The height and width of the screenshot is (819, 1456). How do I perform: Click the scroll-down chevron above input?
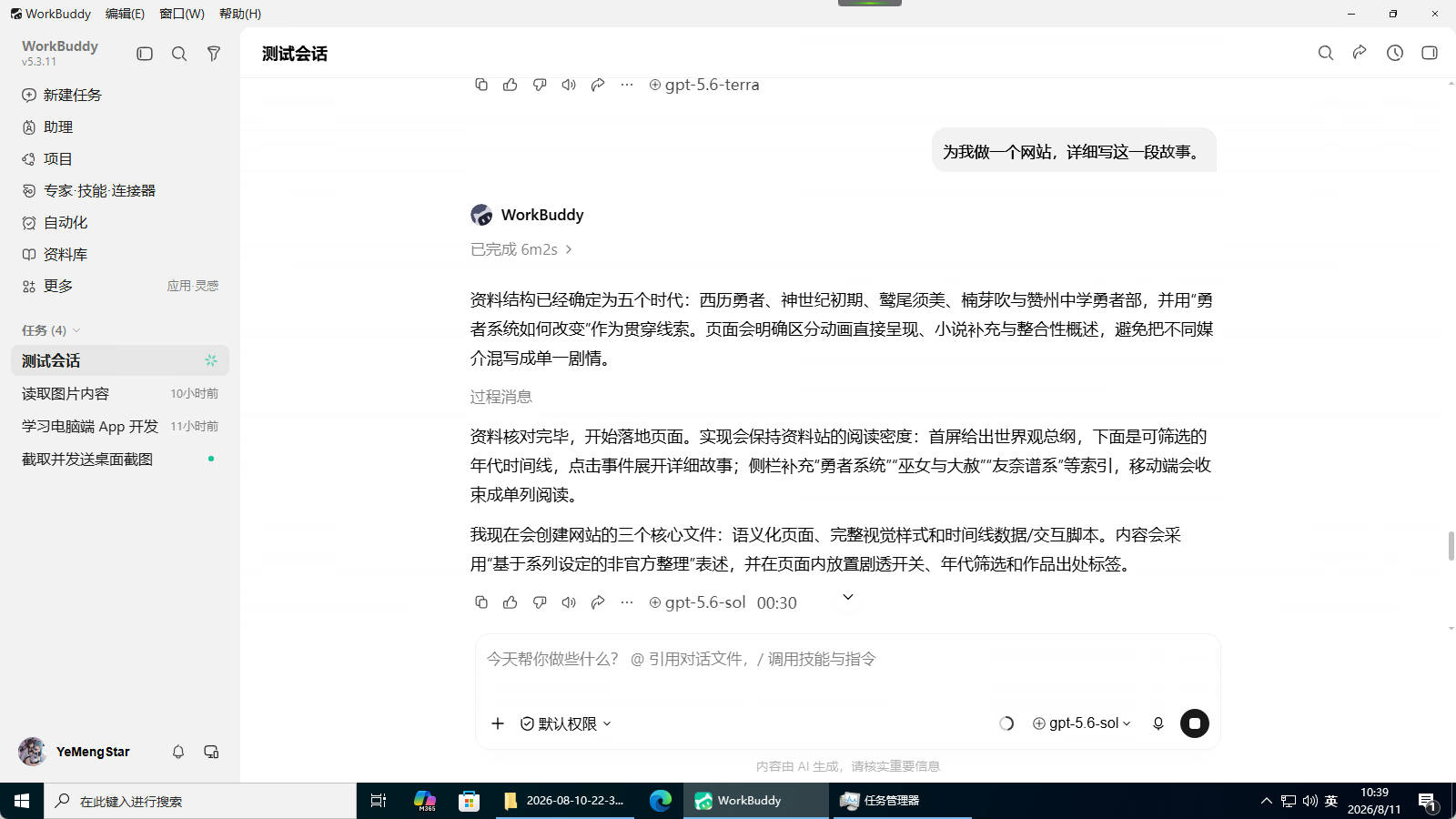point(848,597)
